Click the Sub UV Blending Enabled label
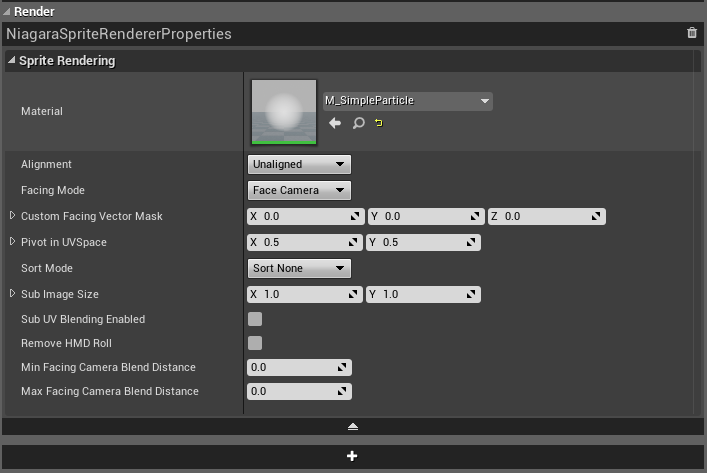Screen dimensions: 707x473 click(83, 319)
